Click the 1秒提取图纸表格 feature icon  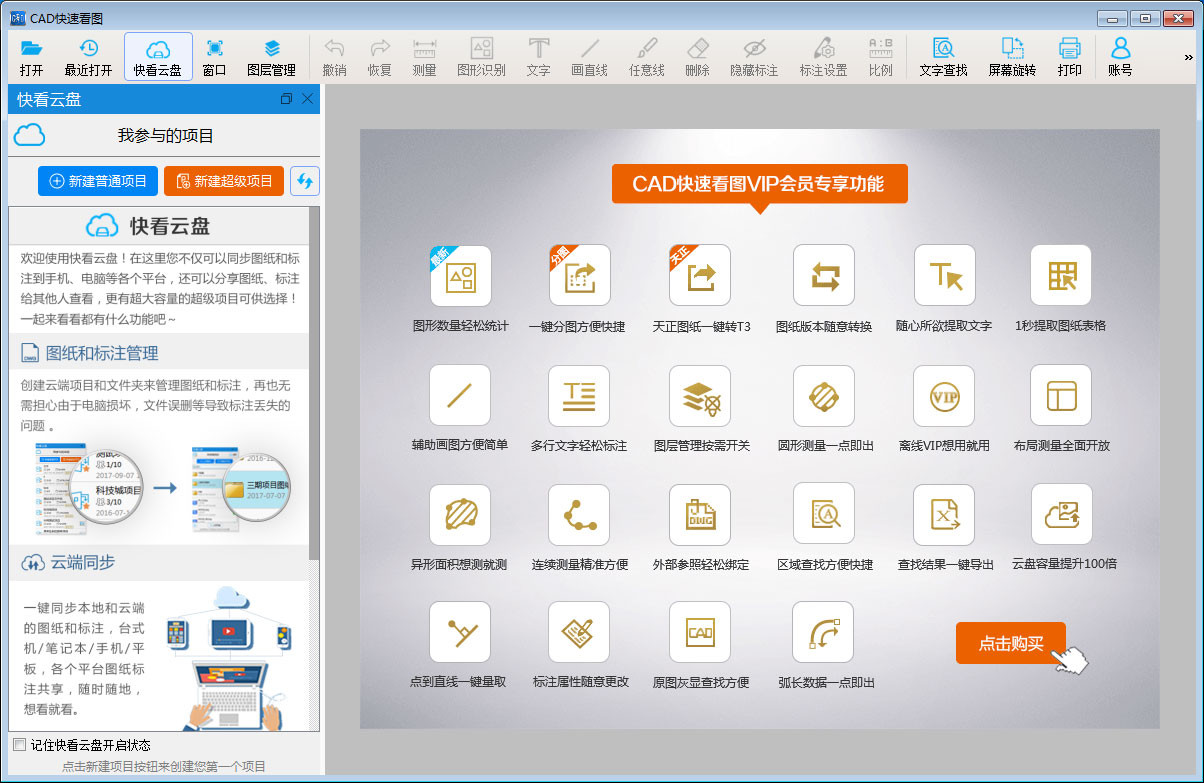click(x=1061, y=275)
